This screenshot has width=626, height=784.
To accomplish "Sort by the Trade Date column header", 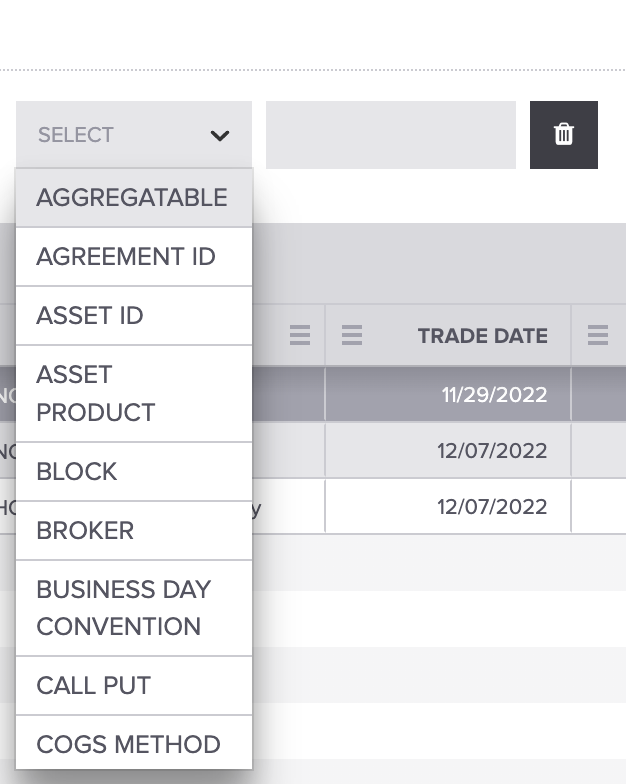I will point(482,336).
